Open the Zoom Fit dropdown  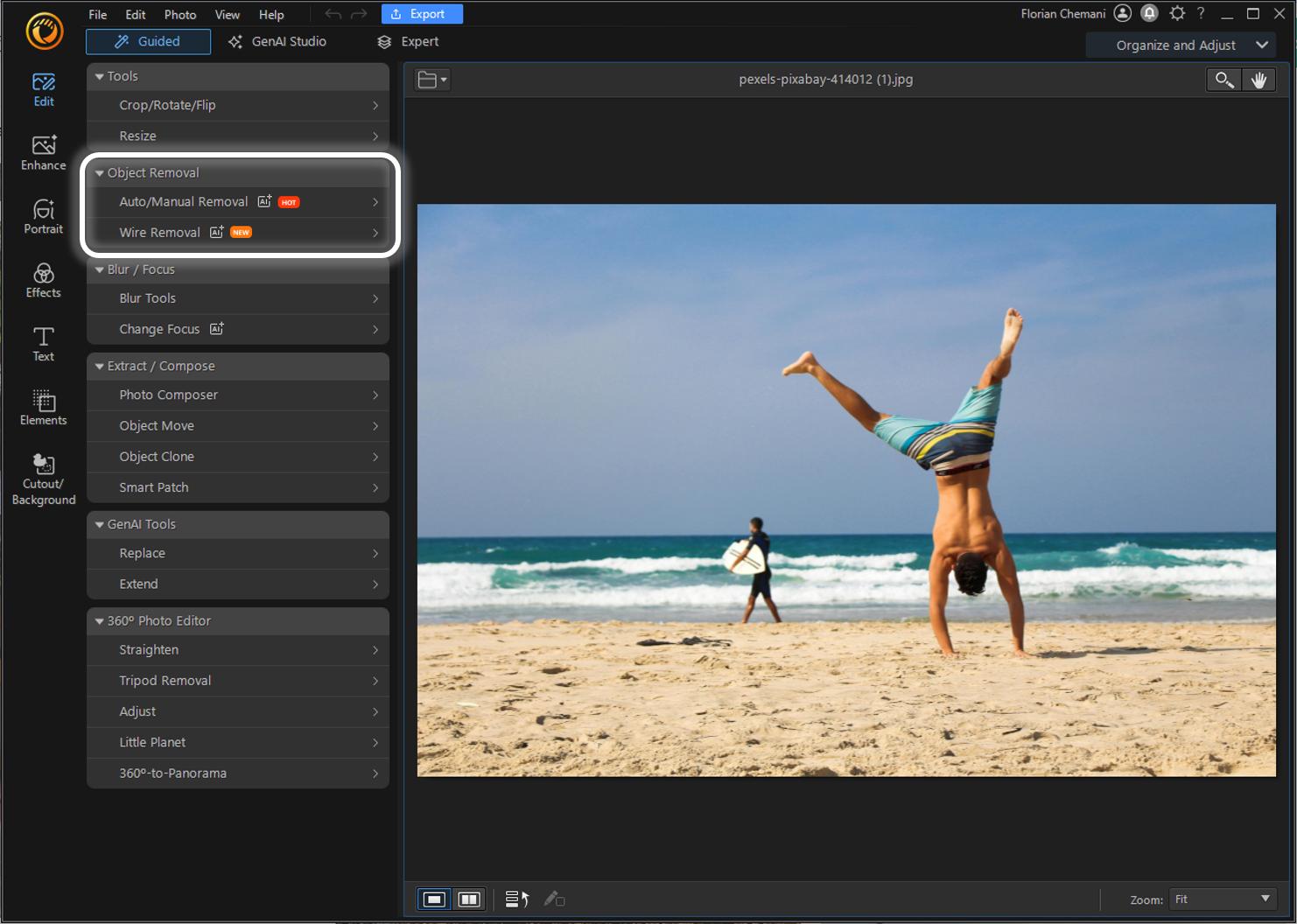coord(1222,899)
